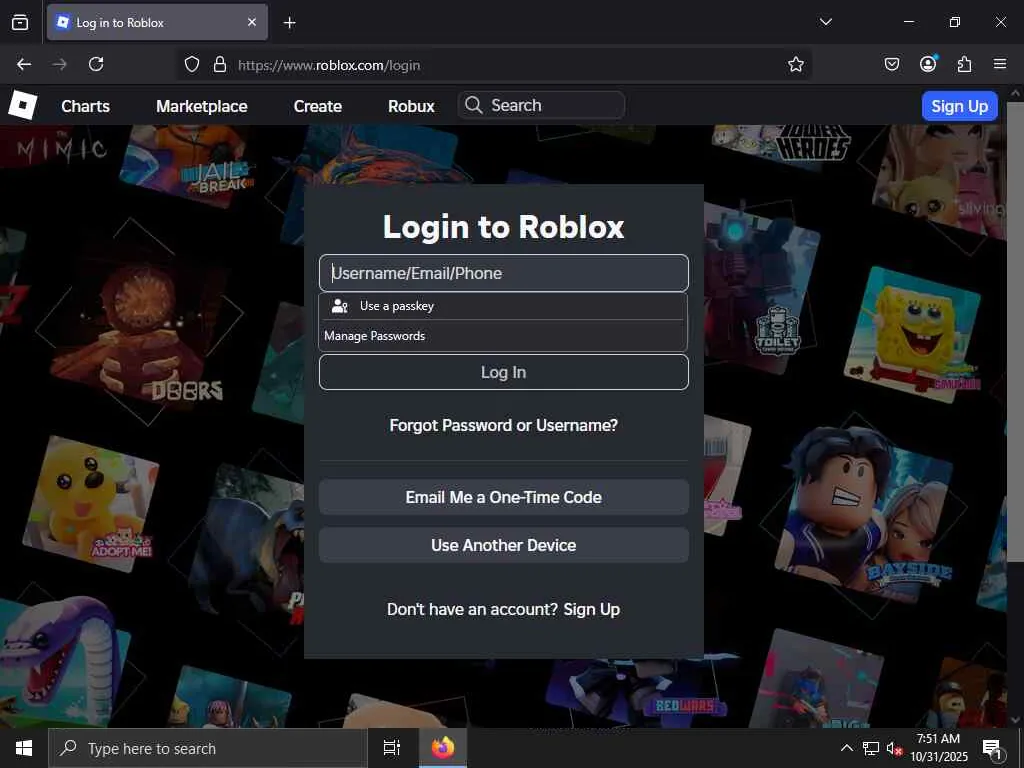Expand the list all tabs chevron
The height and width of the screenshot is (768, 1024).
click(x=825, y=22)
